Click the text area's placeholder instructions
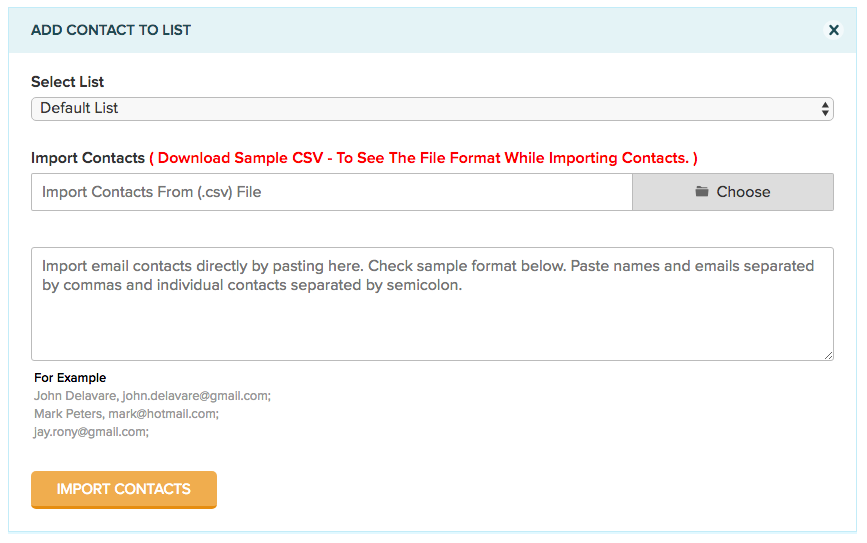 428,275
